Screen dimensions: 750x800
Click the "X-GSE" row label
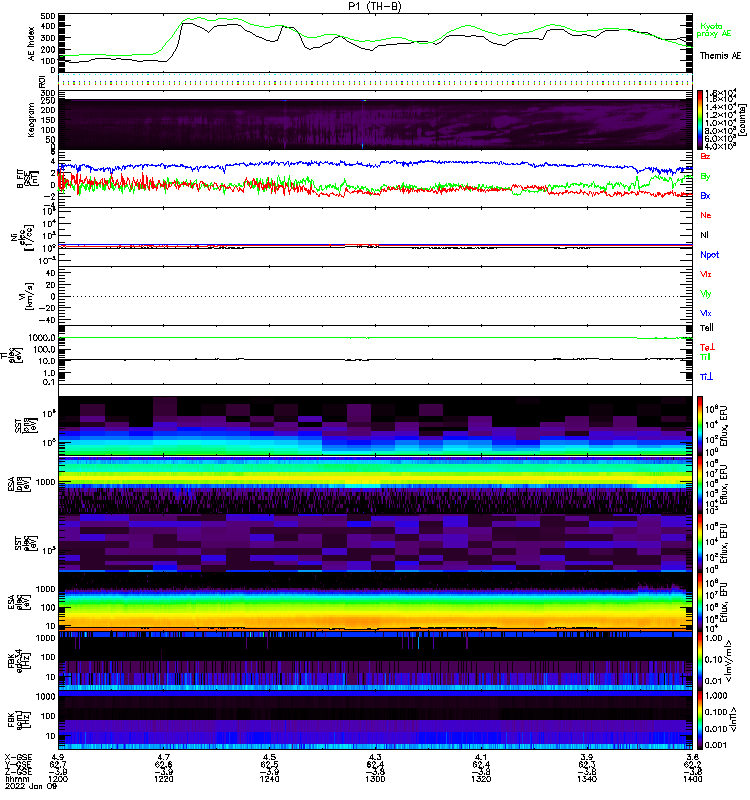point(17,757)
